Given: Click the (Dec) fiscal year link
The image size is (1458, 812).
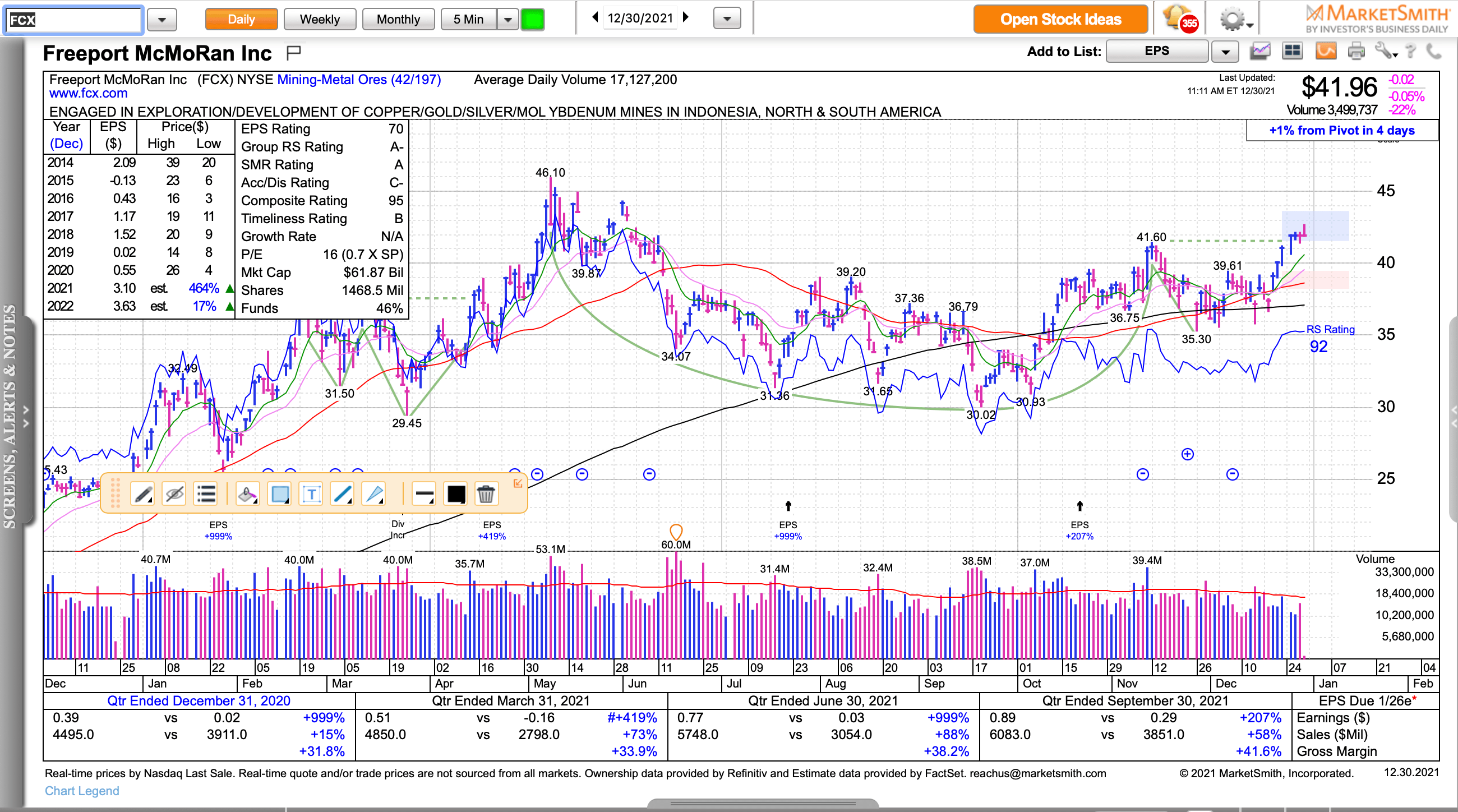Looking at the screenshot, I should coord(66,144).
